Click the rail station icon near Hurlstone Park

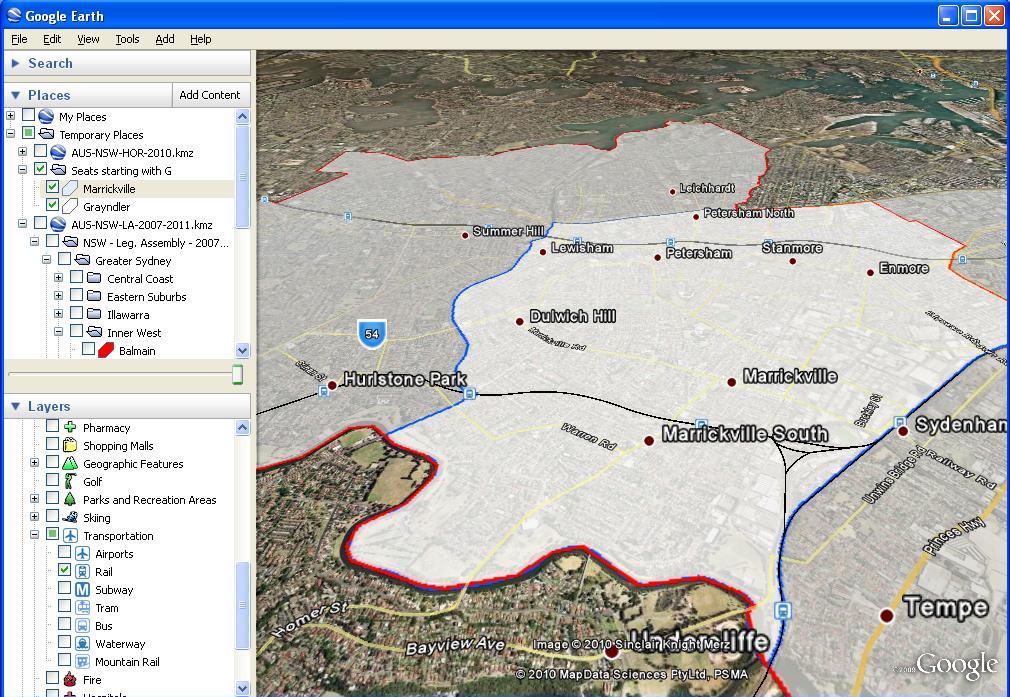click(324, 391)
